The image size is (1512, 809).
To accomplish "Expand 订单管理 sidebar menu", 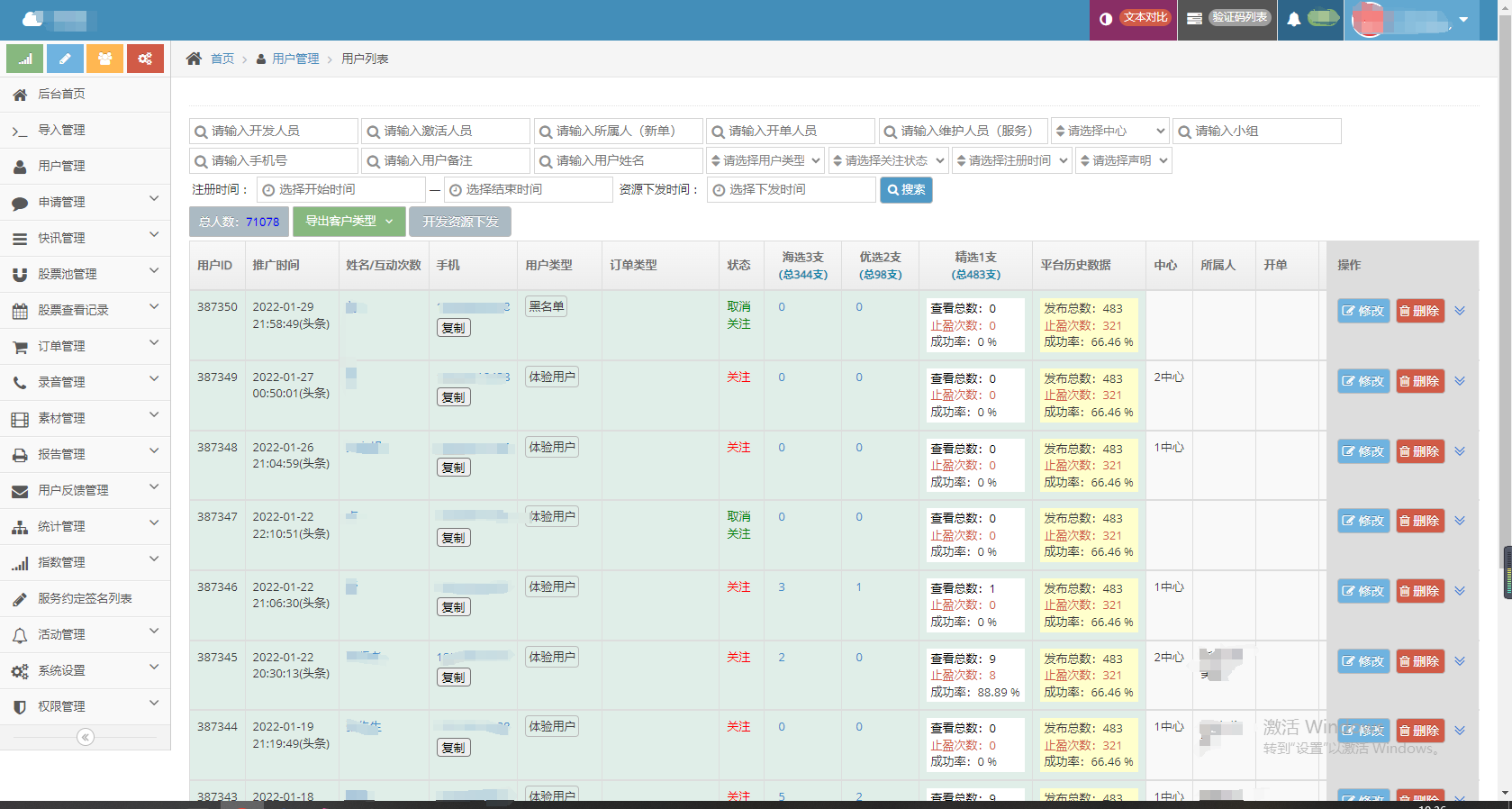I will coord(85,346).
